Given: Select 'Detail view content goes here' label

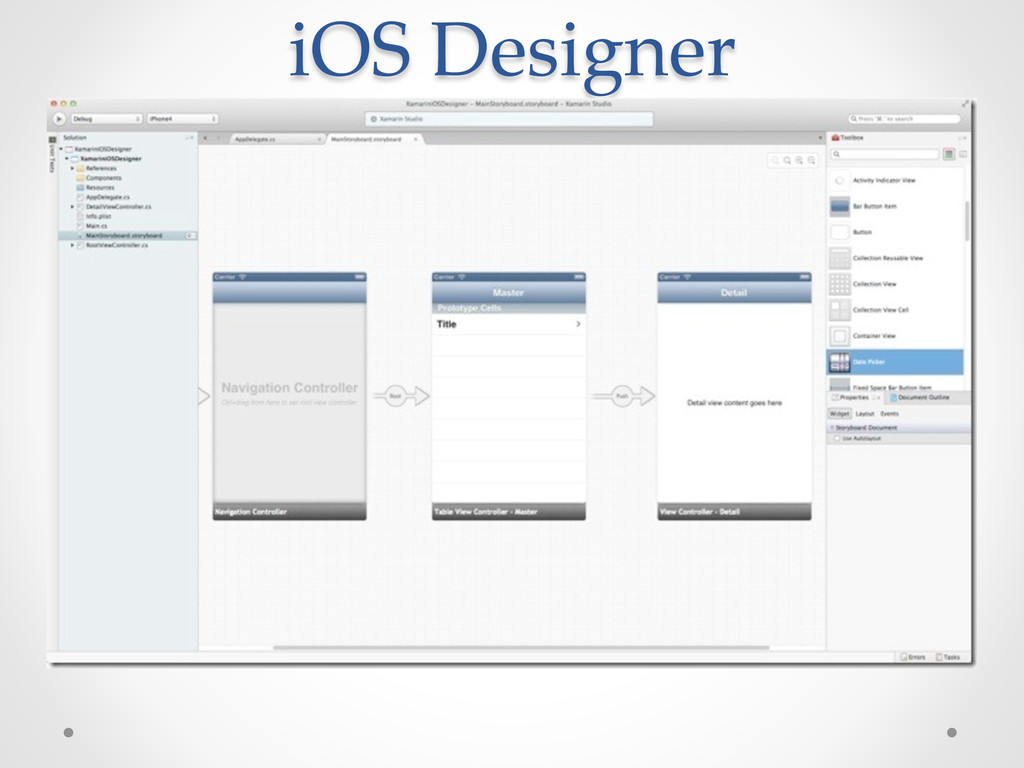Looking at the screenshot, I should (734, 403).
